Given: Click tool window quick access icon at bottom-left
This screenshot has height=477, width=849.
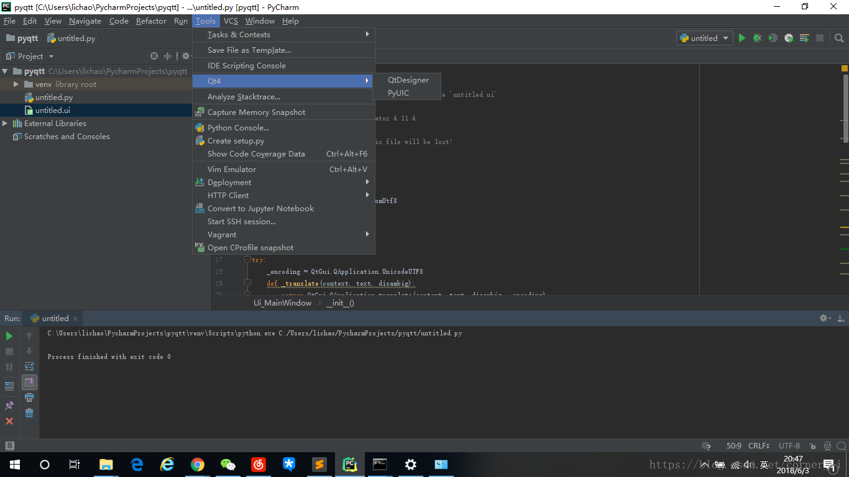Looking at the screenshot, I should point(9,446).
